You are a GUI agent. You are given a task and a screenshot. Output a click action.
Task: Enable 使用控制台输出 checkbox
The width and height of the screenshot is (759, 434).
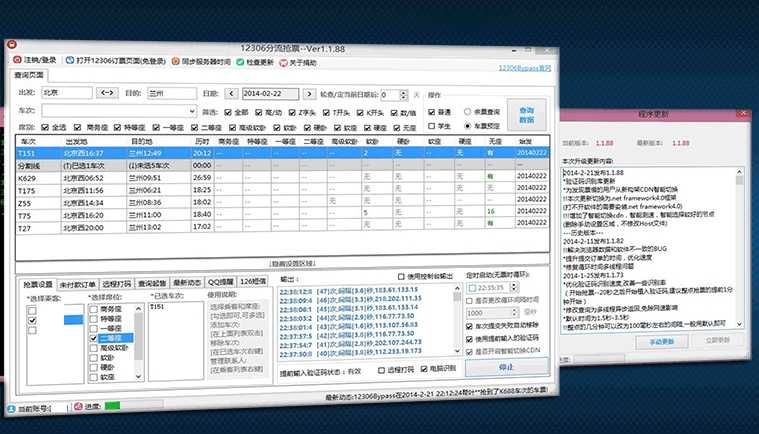pos(401,277)
